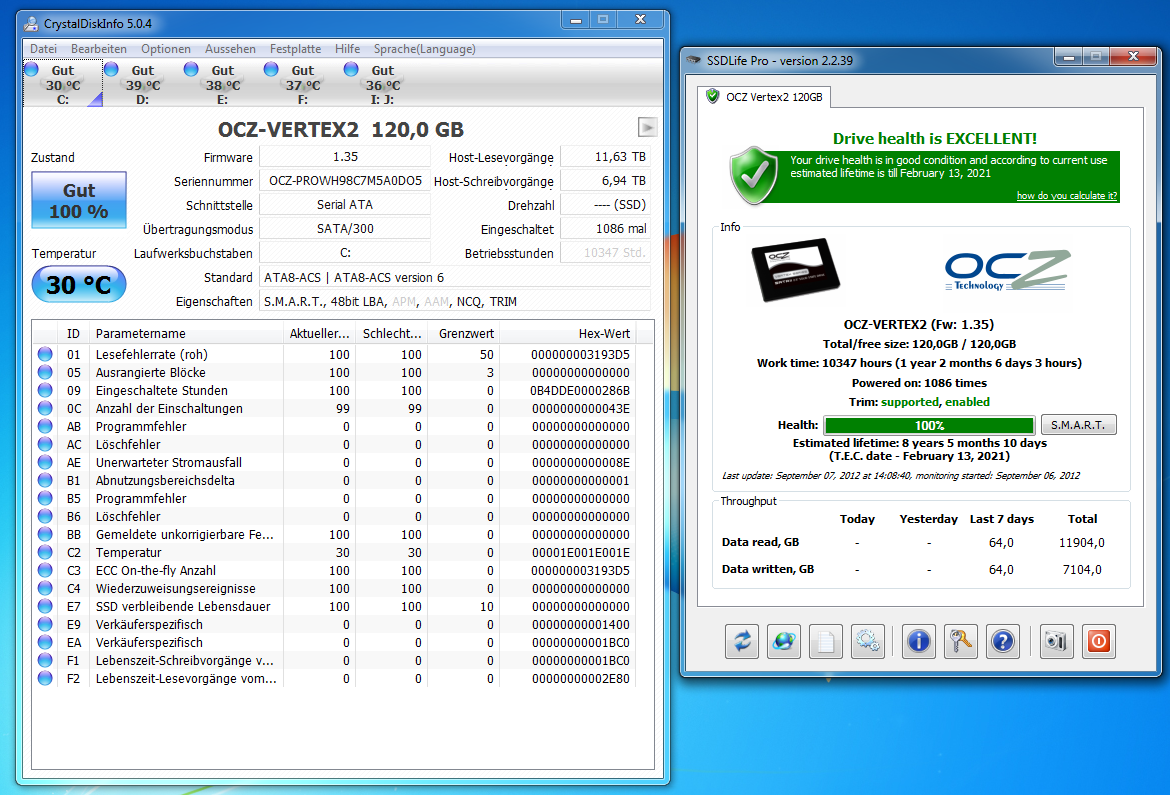Click the Data read total 11904,0 value

pyautogui.click(x=1081, y=543)
